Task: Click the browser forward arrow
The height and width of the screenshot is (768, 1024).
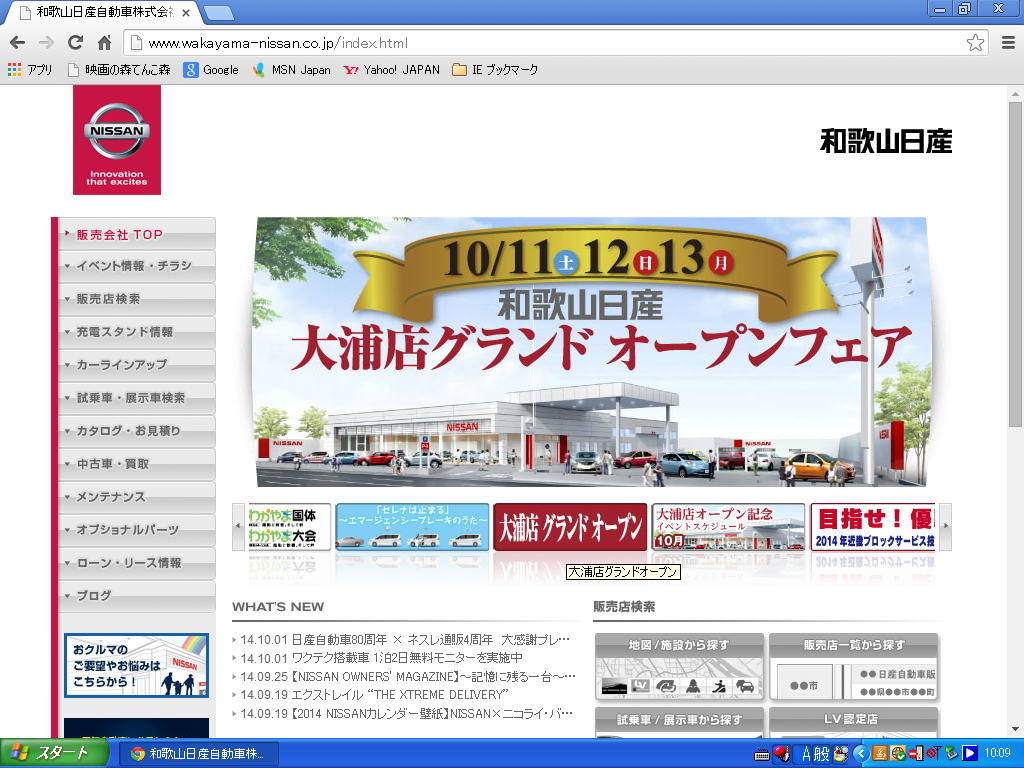Action: click(x=46, y=43)
